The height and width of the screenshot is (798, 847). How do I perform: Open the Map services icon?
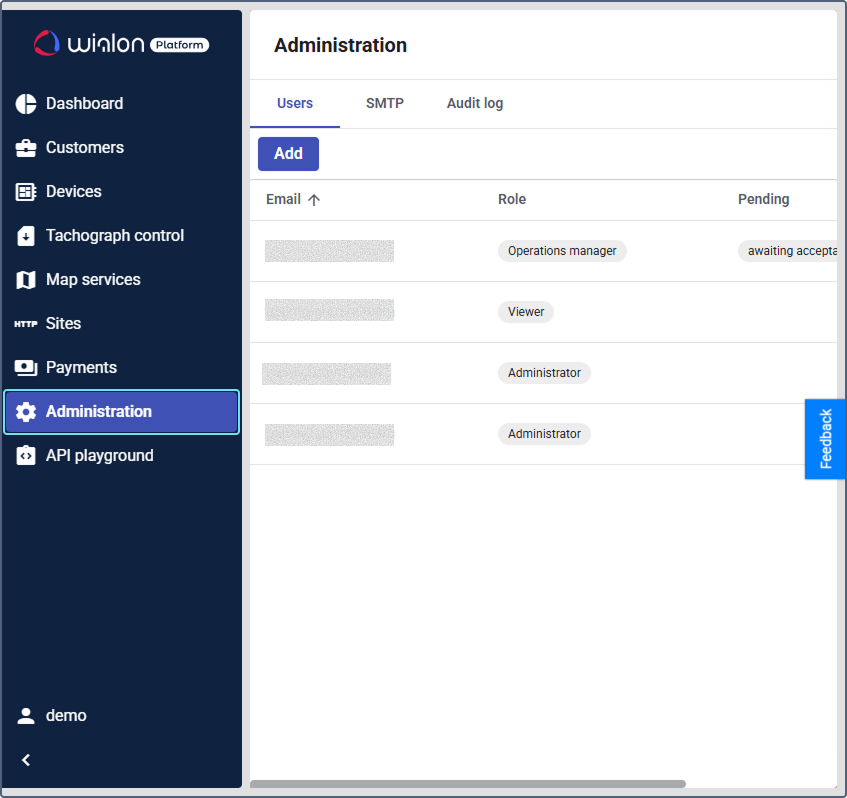tap(25, 279)
